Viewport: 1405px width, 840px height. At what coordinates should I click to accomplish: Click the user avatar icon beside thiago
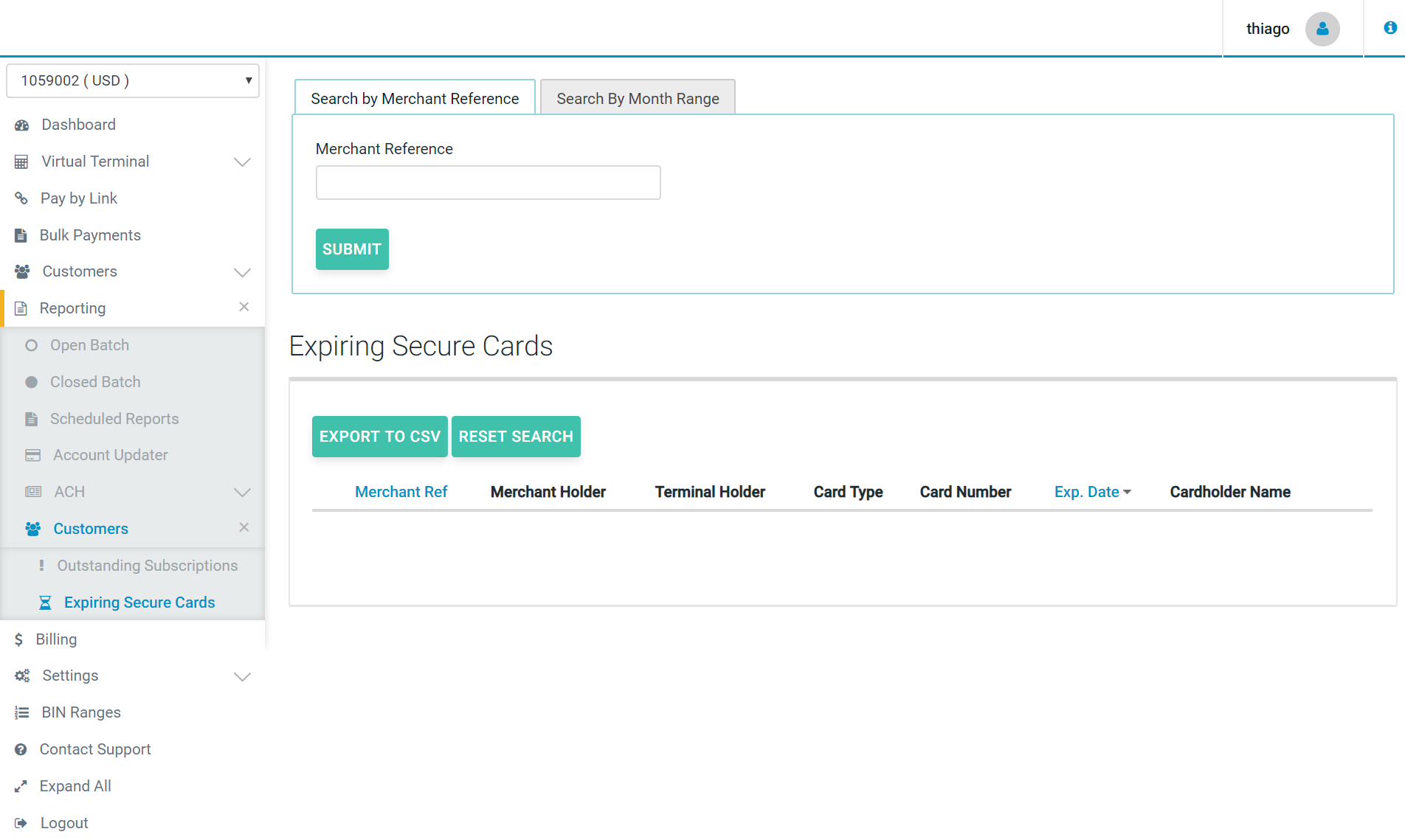point(1322,29)
